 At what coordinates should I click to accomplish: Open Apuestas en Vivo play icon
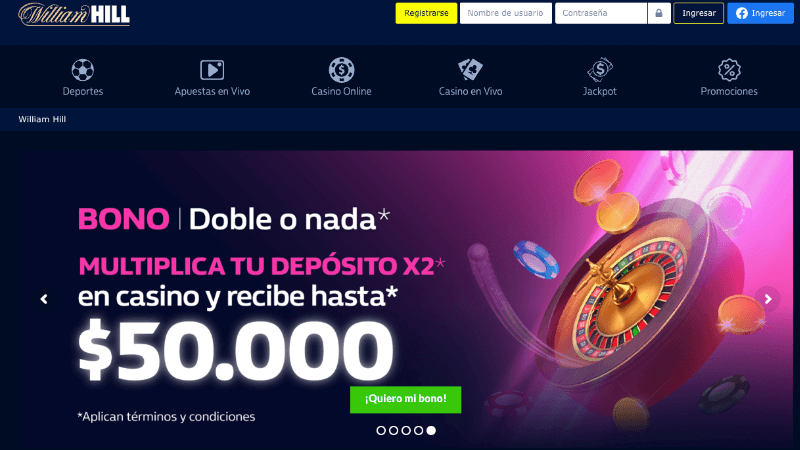point(212,70)
